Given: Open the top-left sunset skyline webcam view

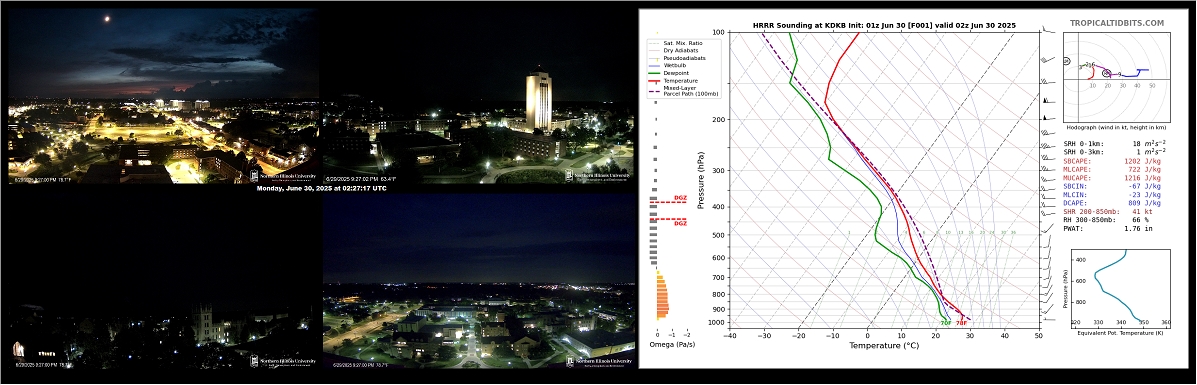Looking at the screenshot, I should pyautogui.click(x=163, y=96).
